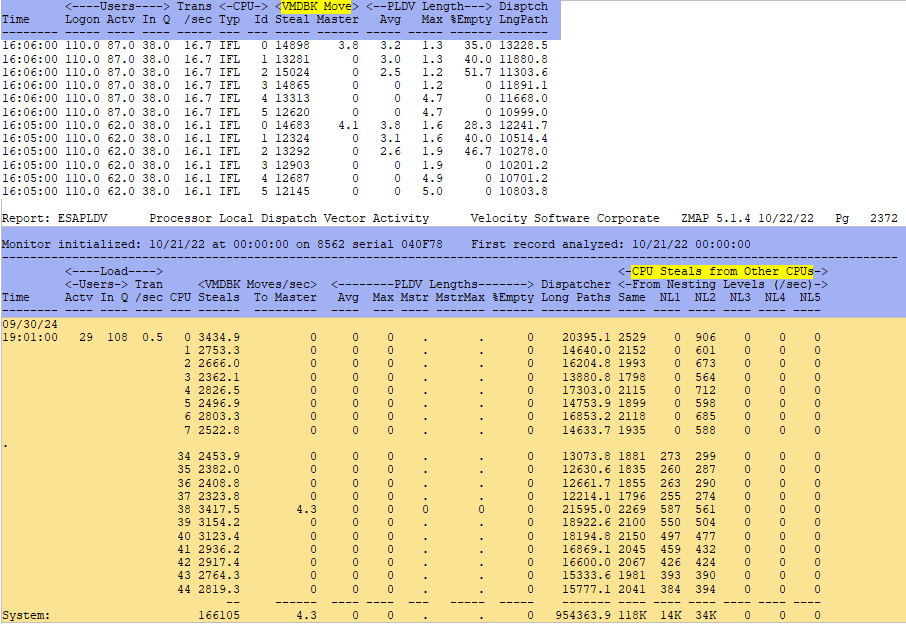Click the highlighted CPU Steals from Other CPUs header

coord(720,271)
